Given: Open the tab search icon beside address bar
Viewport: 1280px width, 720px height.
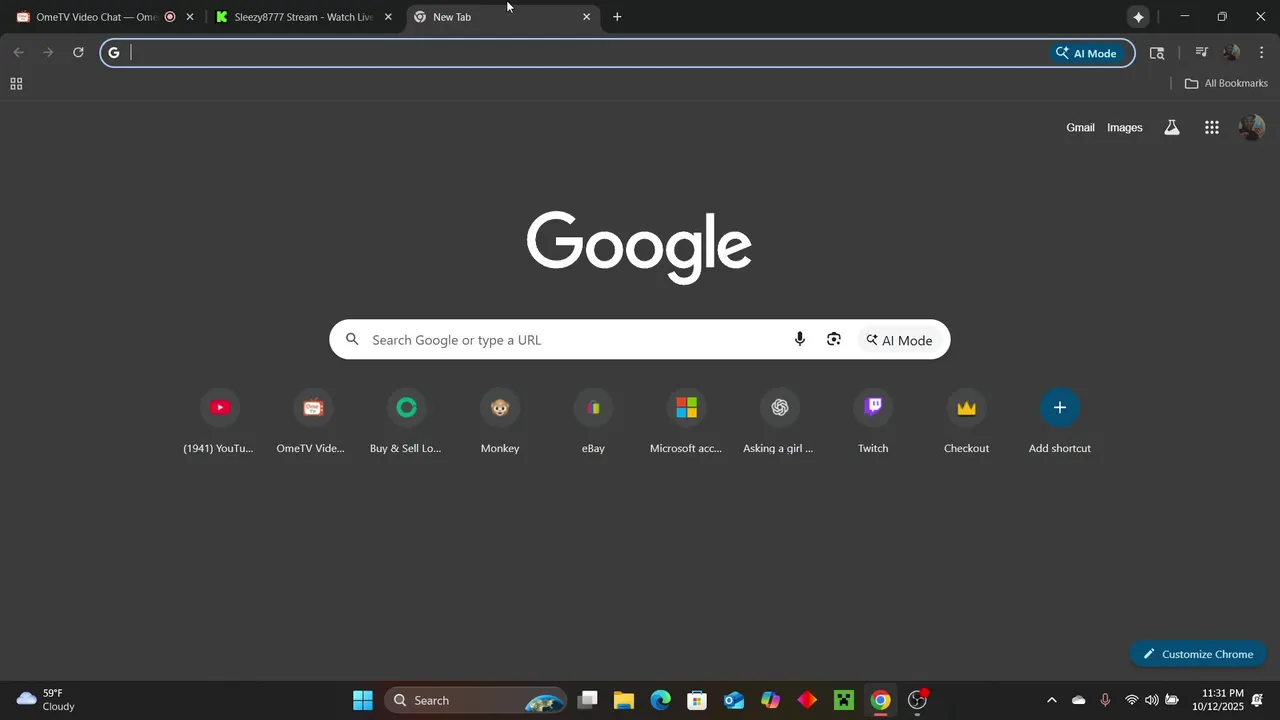Looking at the screenshot, I should 1157,53.
